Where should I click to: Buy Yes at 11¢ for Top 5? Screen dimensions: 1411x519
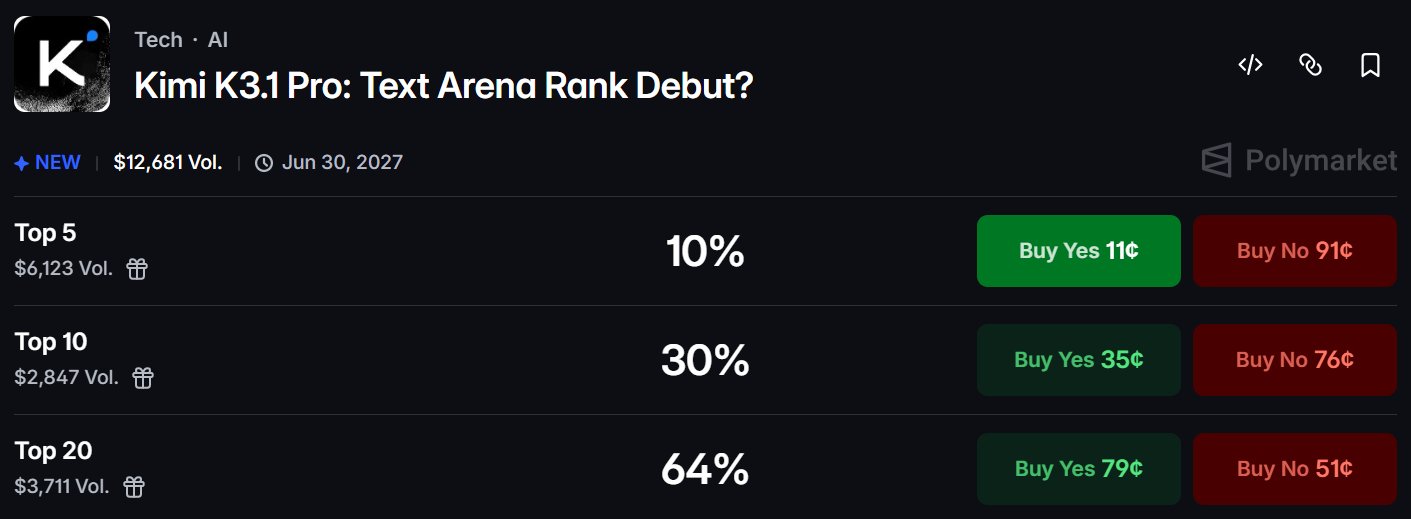coord(1079,251)
